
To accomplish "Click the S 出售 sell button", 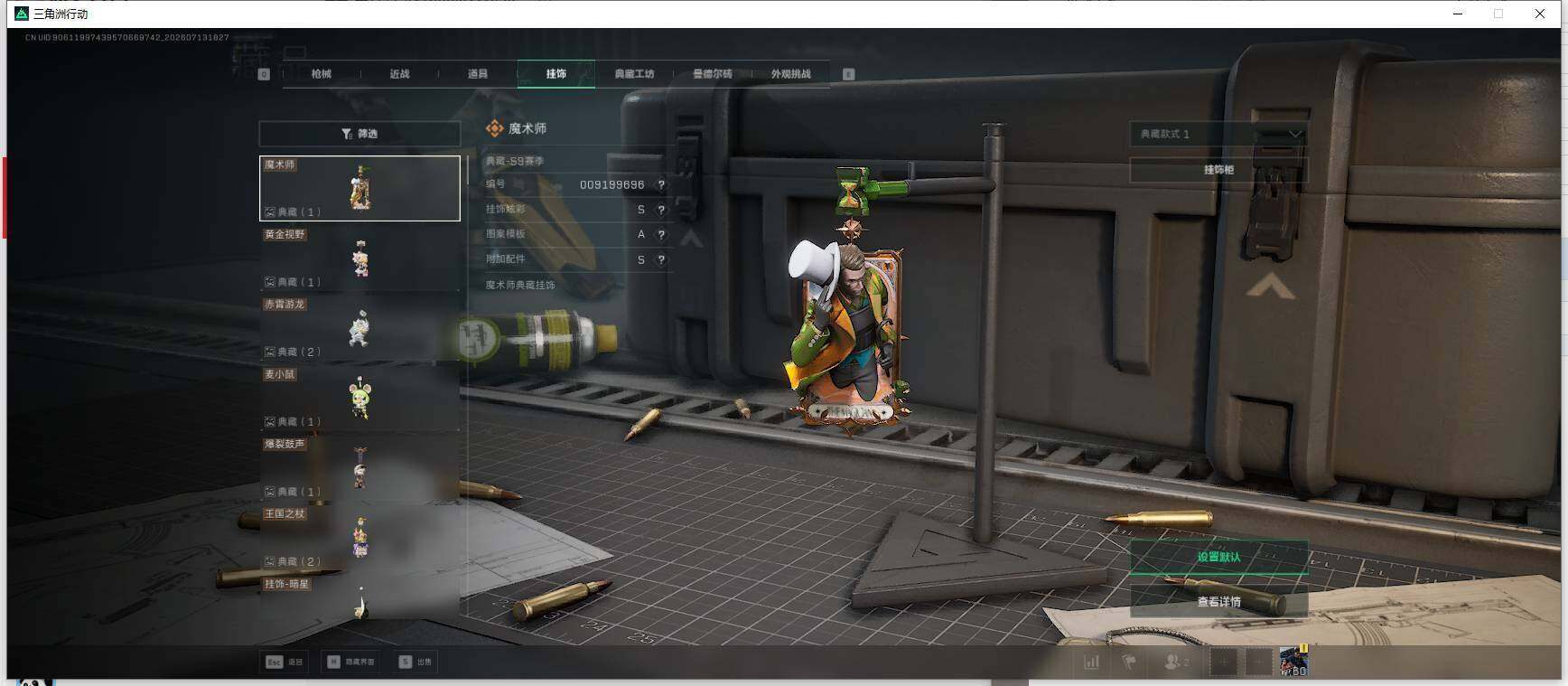I will 415,662.
